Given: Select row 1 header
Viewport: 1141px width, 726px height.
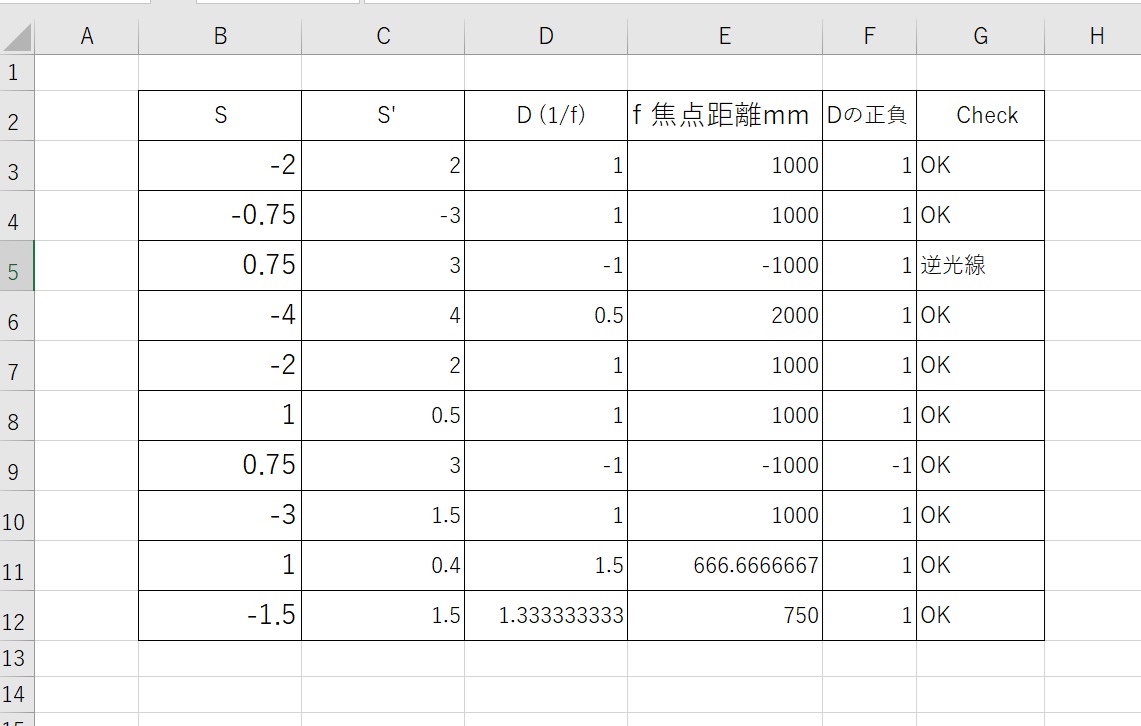Looking at the screenshot, I should click(x=17, y=73).
